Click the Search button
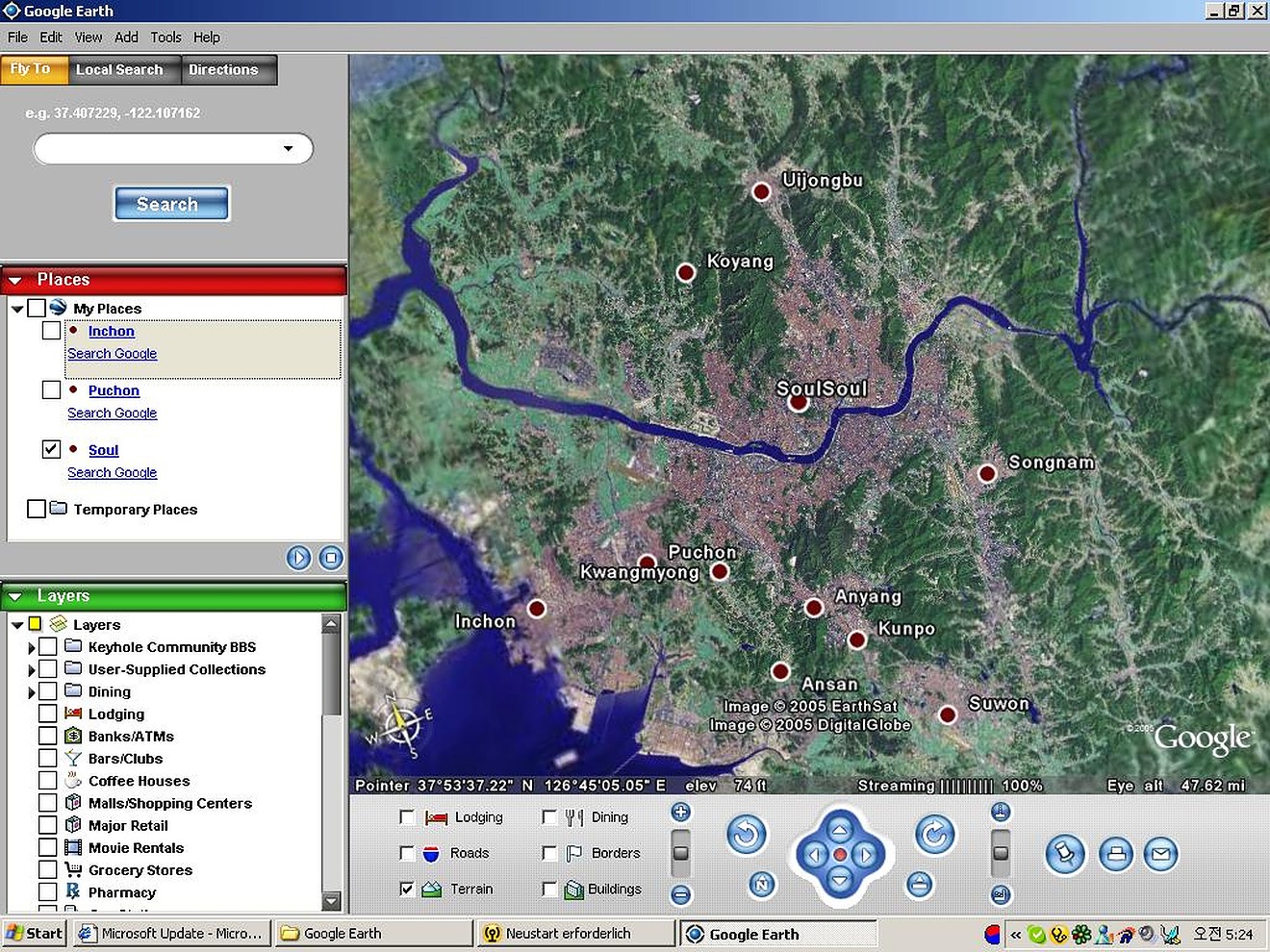 tap(171, 204)
